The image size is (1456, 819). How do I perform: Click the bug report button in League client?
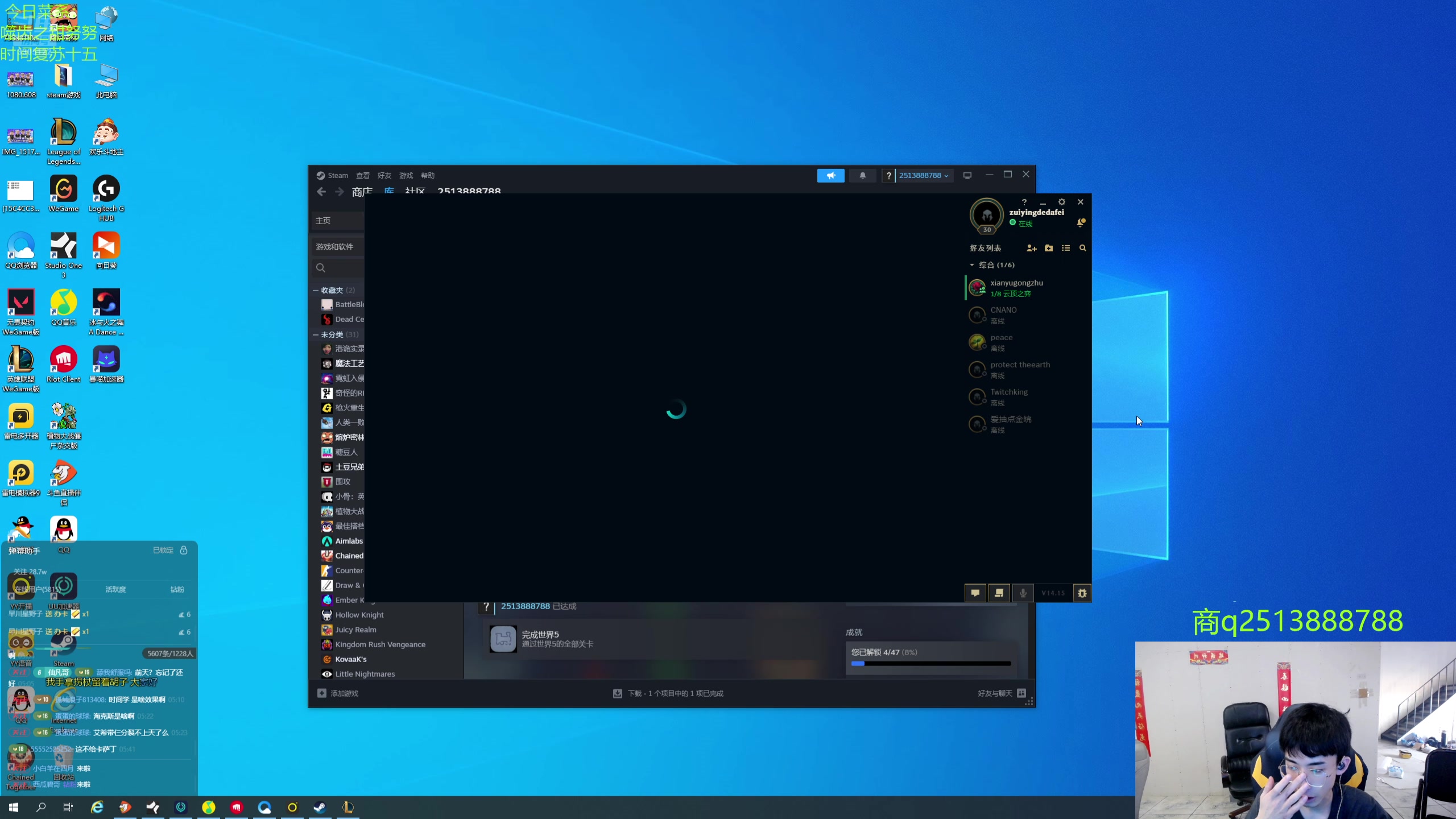(x=1082, y=593)
